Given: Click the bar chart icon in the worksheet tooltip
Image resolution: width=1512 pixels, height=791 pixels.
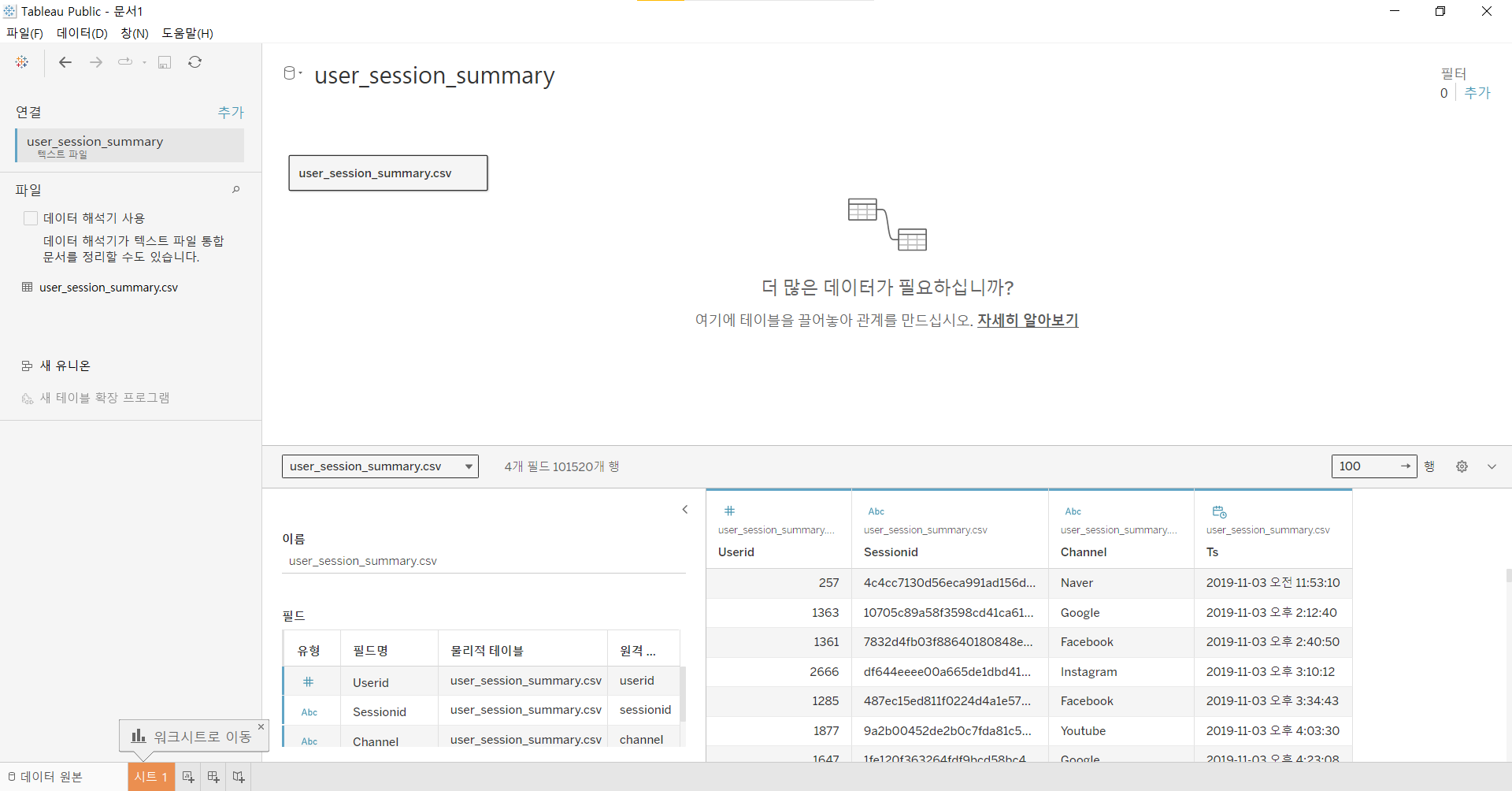Looking at the screenshot, I should click(139, 736).
